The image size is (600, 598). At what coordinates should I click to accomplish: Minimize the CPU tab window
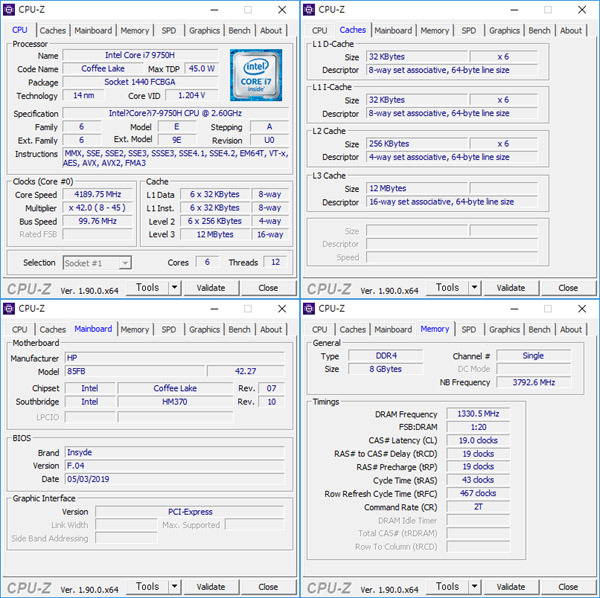(x=214, y=10)
